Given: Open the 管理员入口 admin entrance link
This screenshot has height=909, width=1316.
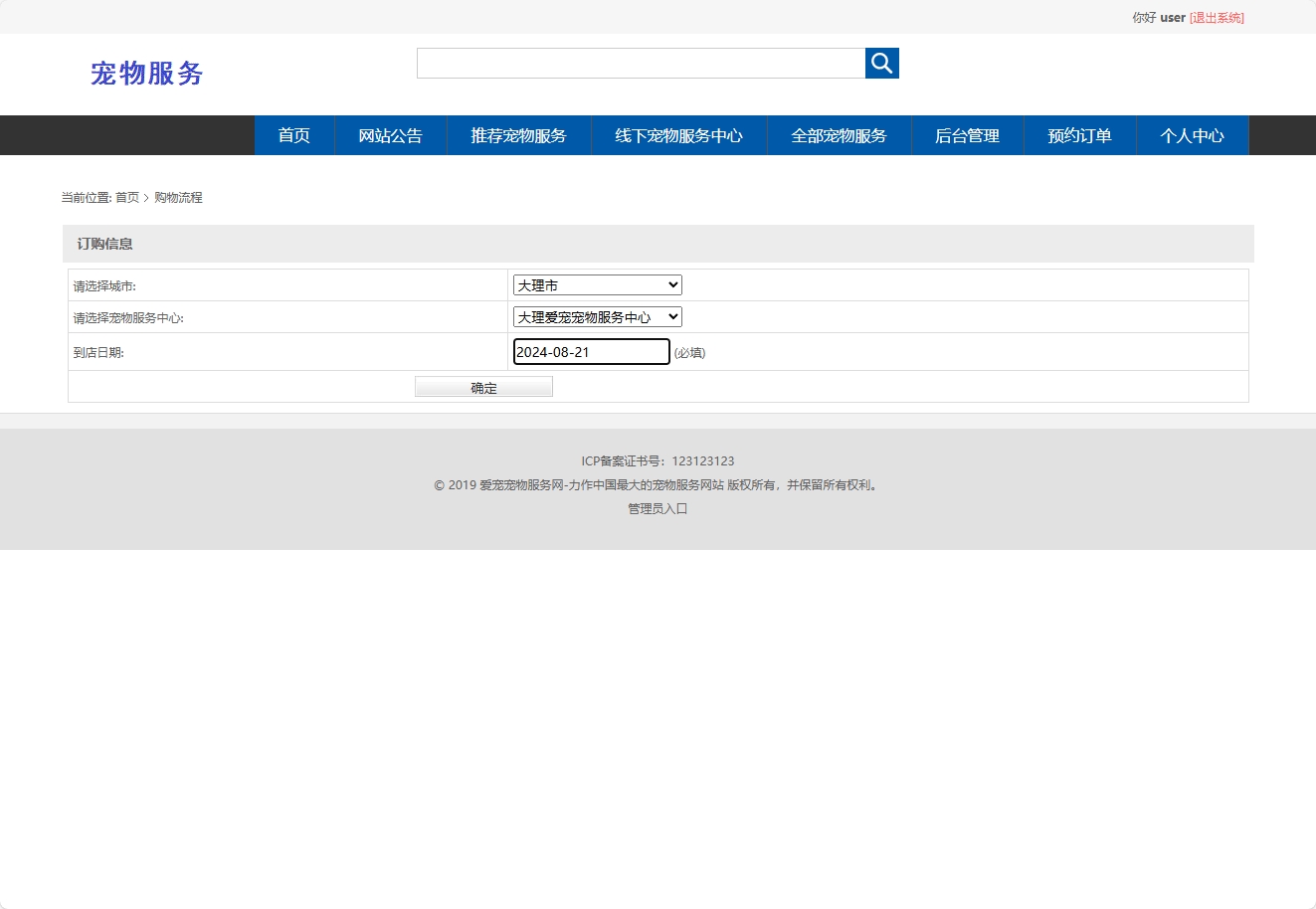Looking at the screenshot, I should pos(657,508).
